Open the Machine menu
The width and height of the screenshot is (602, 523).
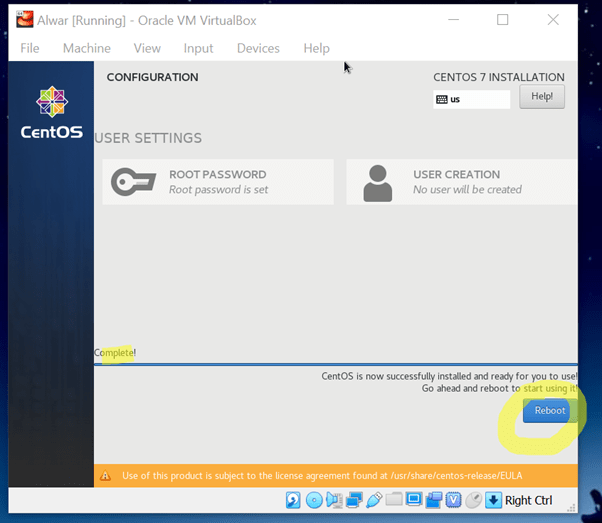click(87, 48)
